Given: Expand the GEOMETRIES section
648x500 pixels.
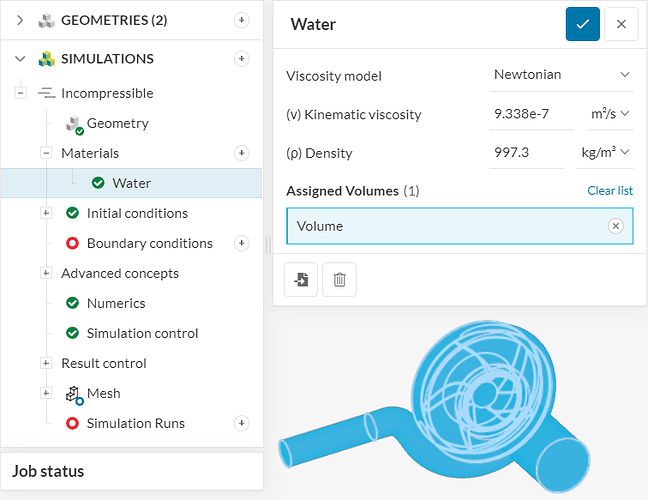Looking at the screenshot, I should click(19, 20).
